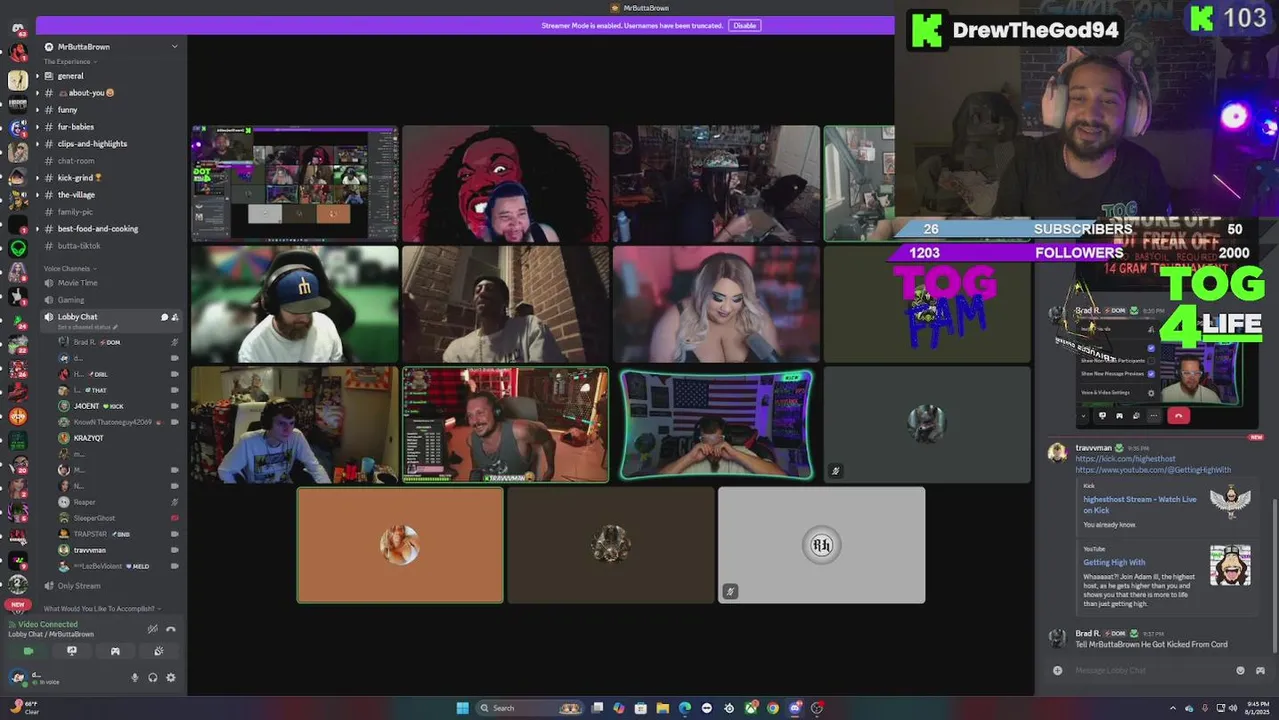Open the MrButtaBrown server menu chevron
Screen dimensions: 1279x720
point(174,46)
